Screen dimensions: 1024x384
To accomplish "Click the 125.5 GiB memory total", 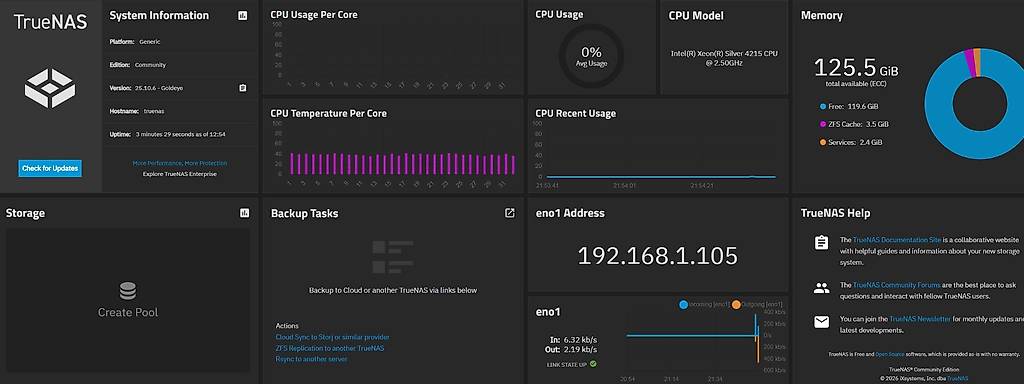I will [x=856, y=67].
